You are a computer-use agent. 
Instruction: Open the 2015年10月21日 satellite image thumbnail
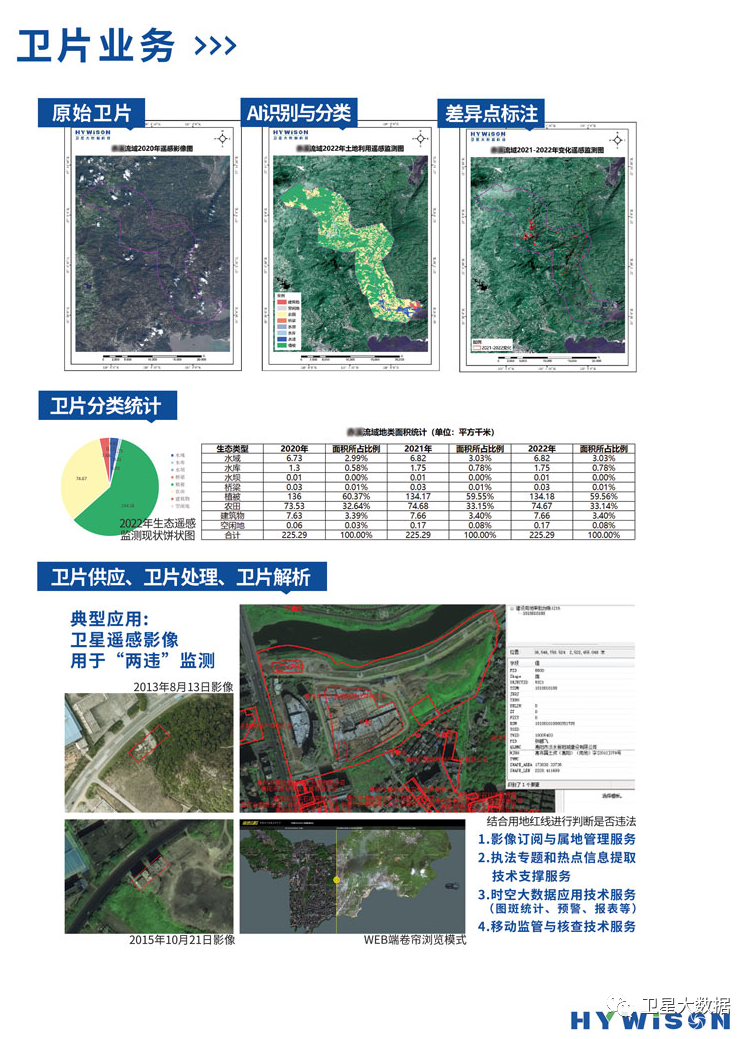(148, 875)
